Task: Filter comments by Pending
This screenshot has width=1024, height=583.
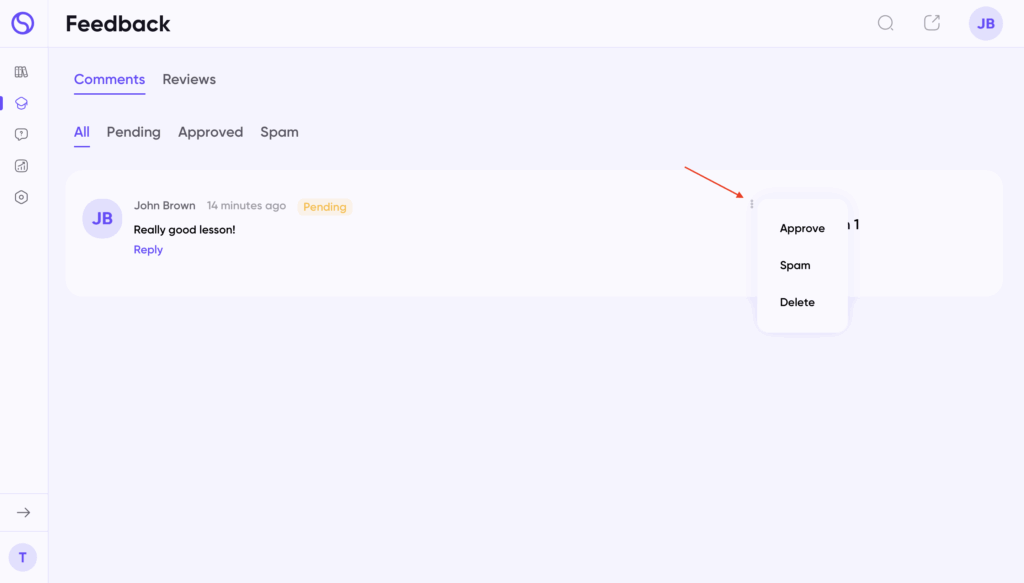Action: click(133, 132)
